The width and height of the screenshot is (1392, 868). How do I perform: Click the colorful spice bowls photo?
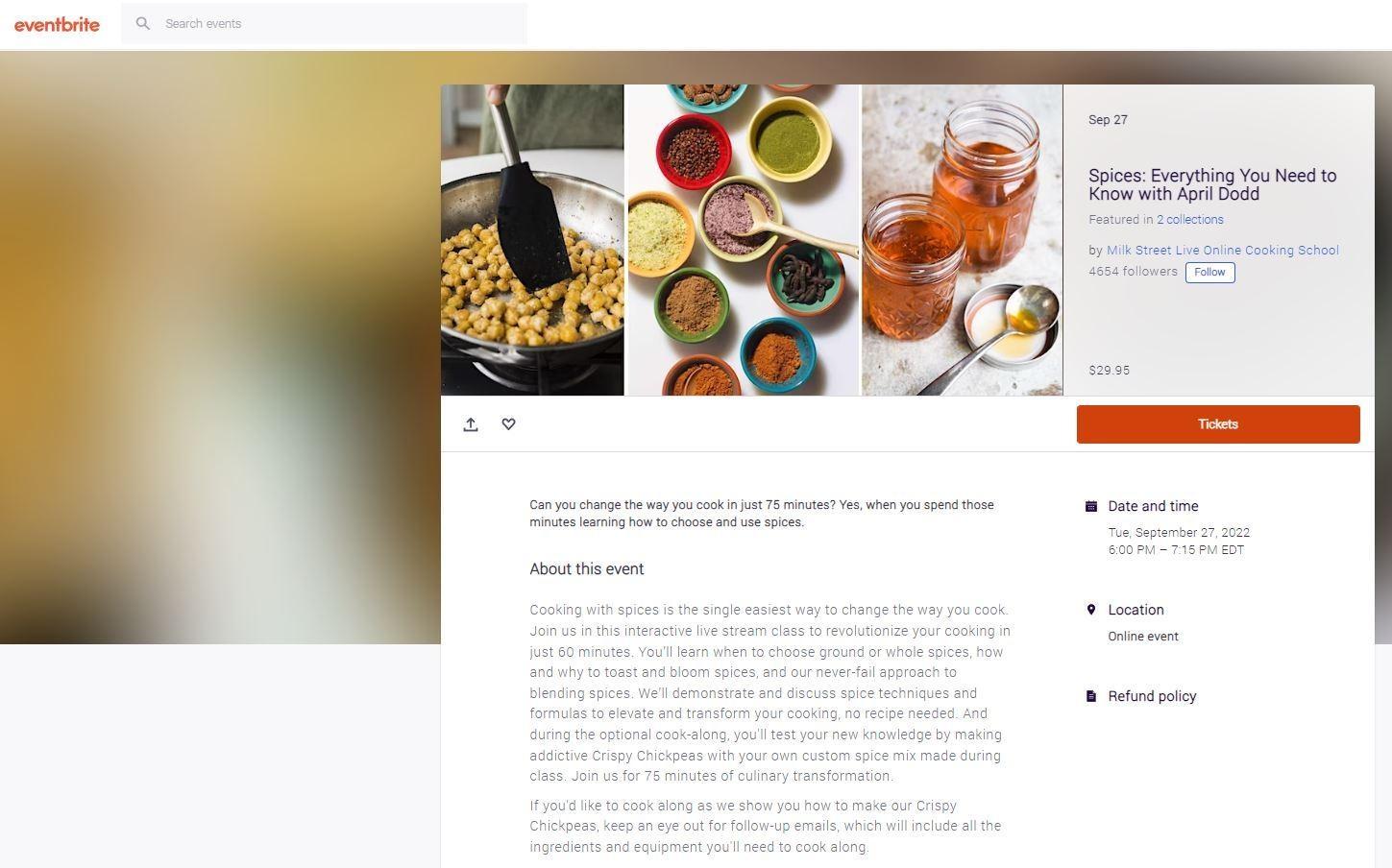pyautogui.click(x=743, y=240)
